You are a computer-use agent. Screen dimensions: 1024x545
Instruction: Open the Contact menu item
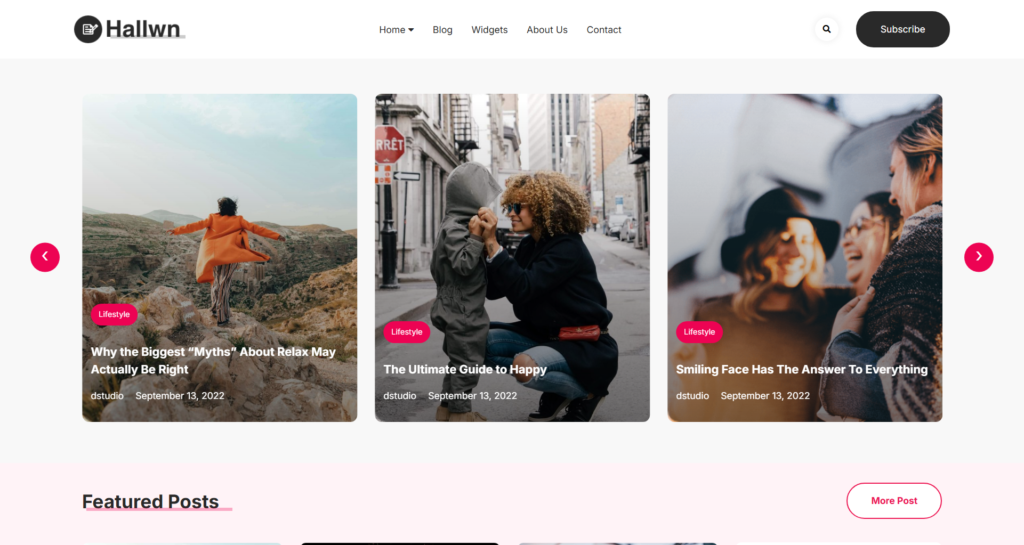click(603, 30)
